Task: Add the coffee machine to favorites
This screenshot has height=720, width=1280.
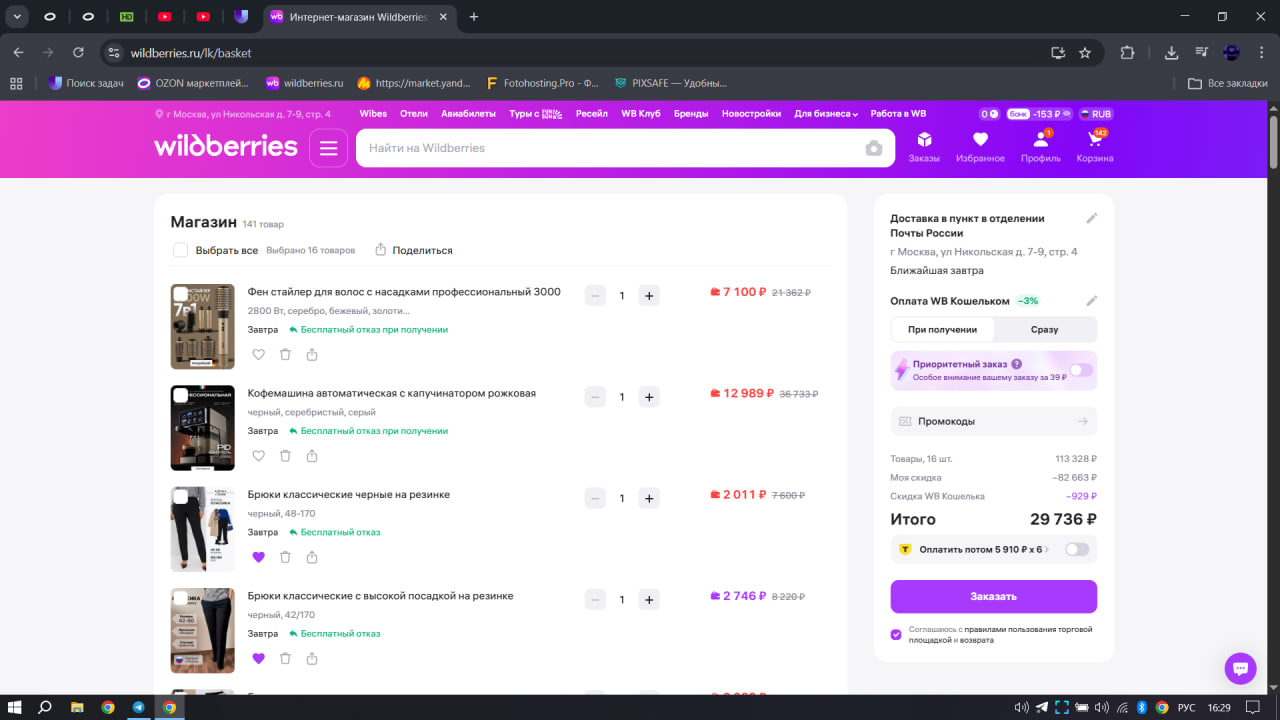Action: [x=258, y=456]
